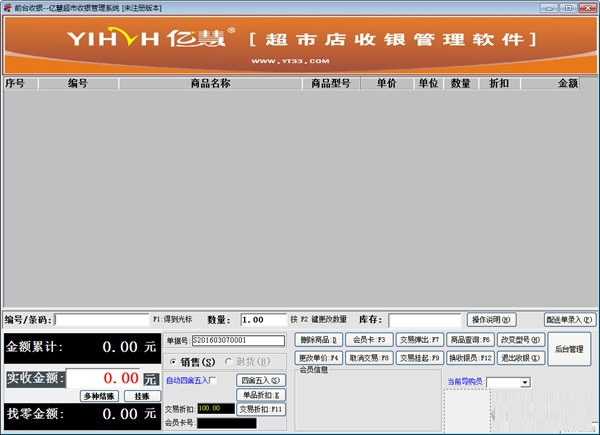
Task: Click 交易弹出:F7 button
Action: point(420,340)
